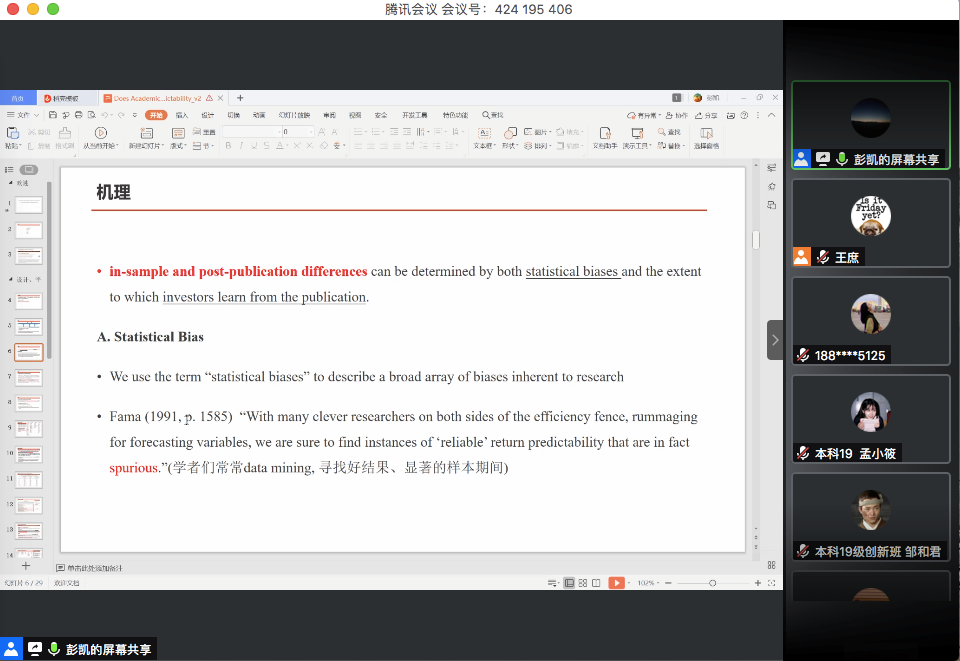Switch to the 稻壳模板 document tab
The height and width of the screenshot is (661, 960).
click(67, 98)
